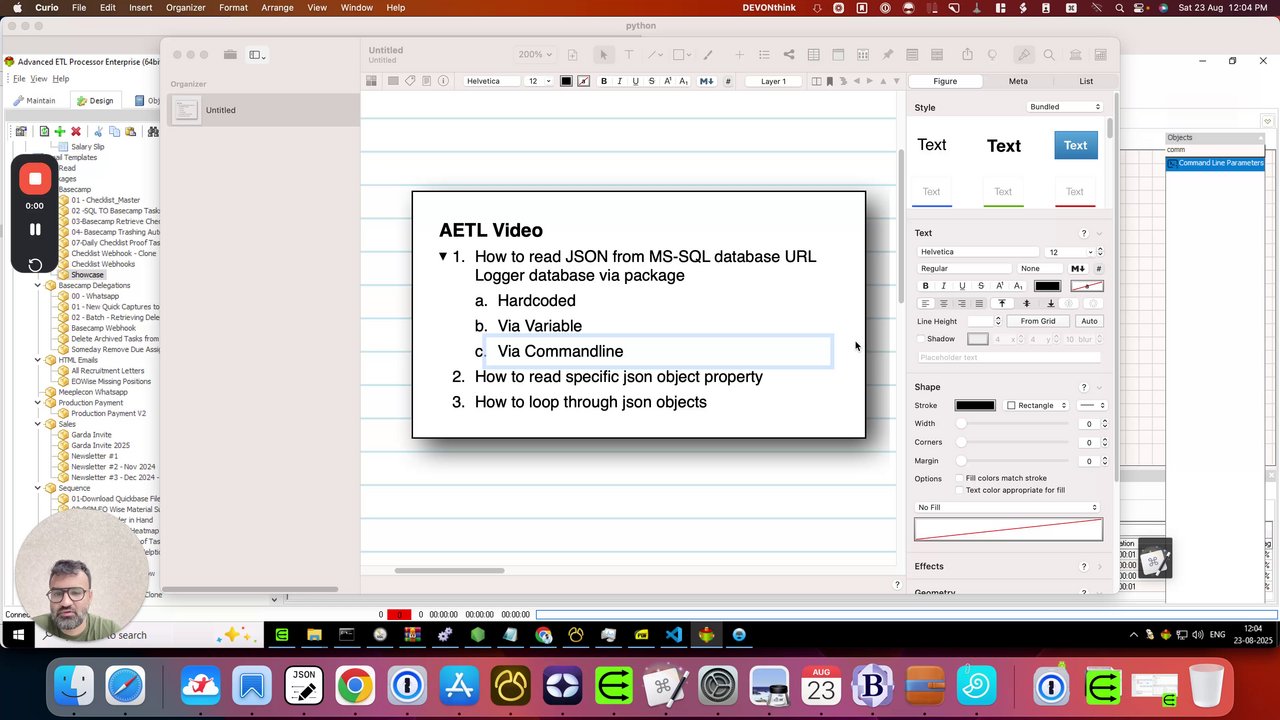This screenshot has width=1280, height=720.
Task: Check Fill colors match stroke
Action: click(960, 478)
